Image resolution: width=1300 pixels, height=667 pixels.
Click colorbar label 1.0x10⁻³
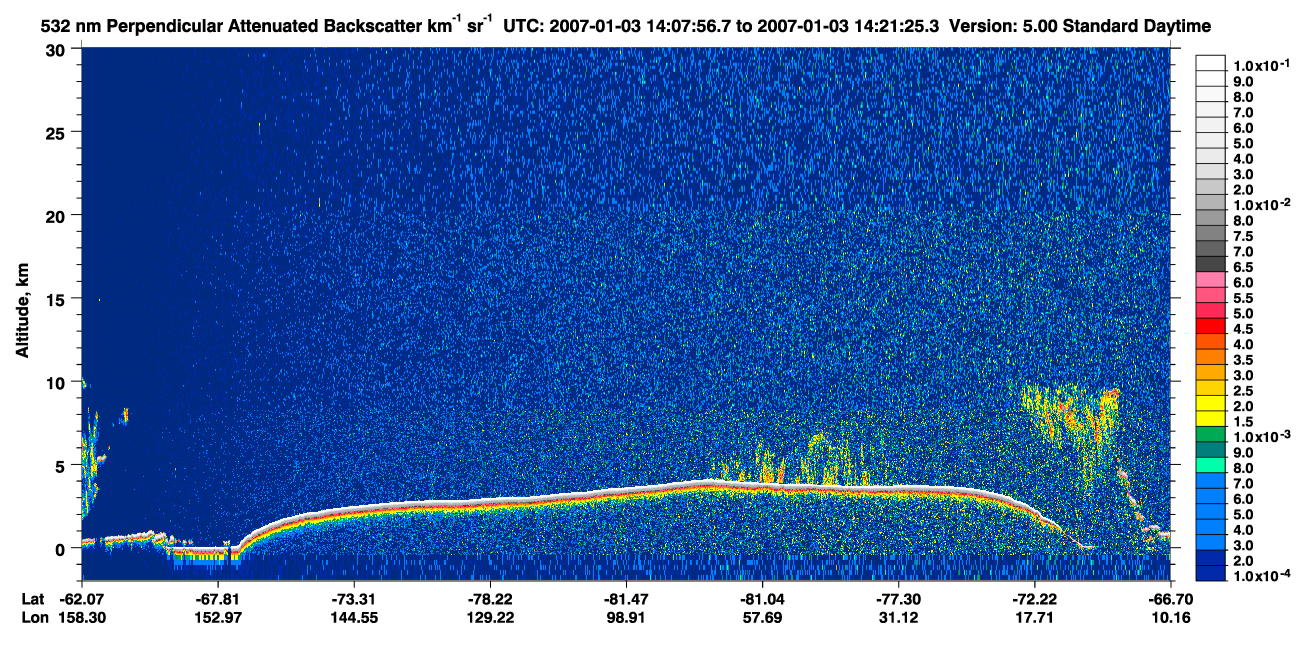(x=1260, y=437)
